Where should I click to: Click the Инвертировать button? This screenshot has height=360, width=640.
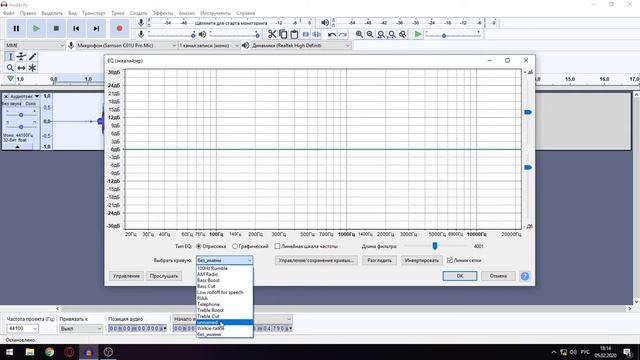pos(421,260)
